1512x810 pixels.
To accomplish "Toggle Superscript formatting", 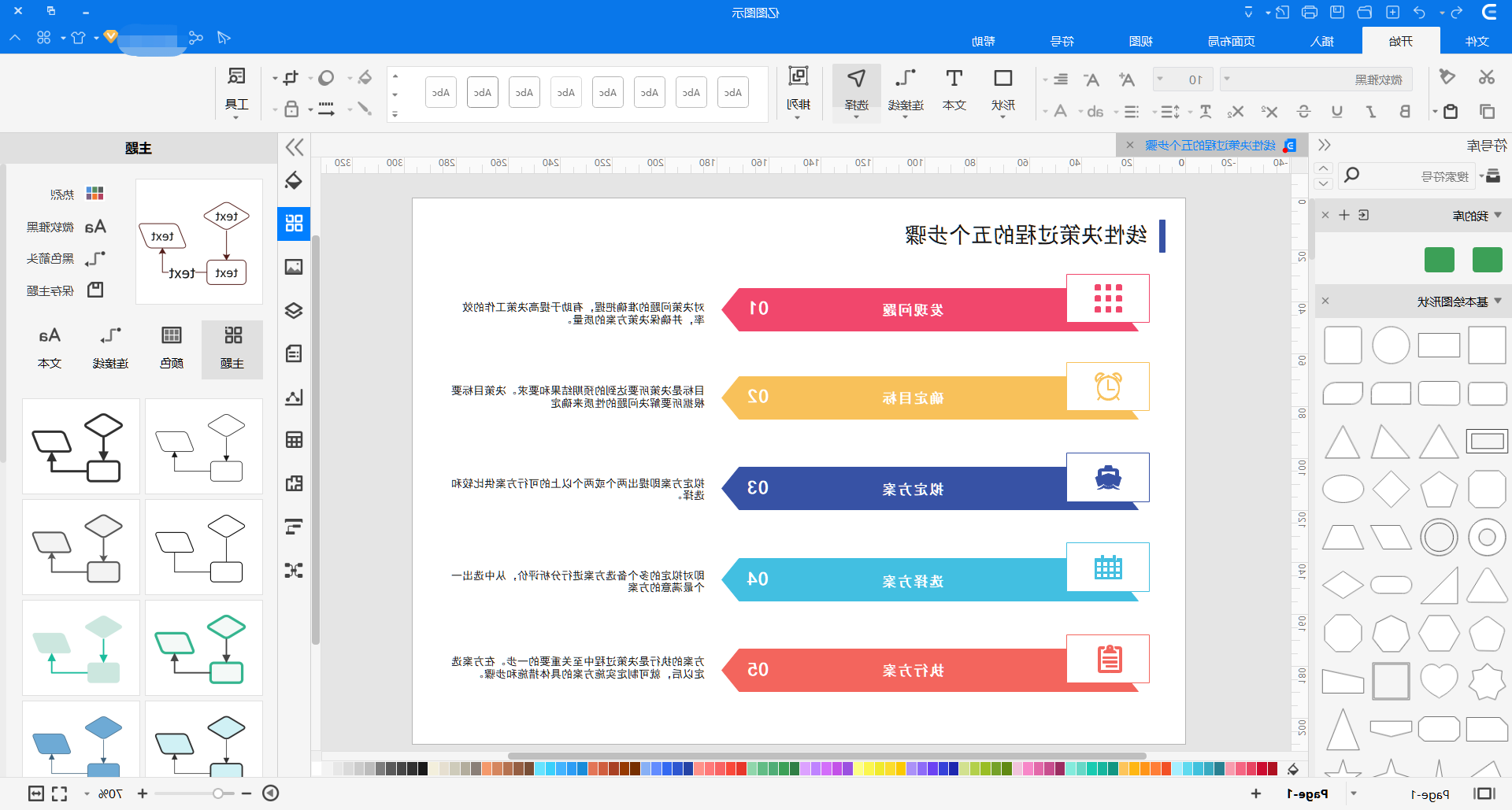I will tap(1269, 111).
